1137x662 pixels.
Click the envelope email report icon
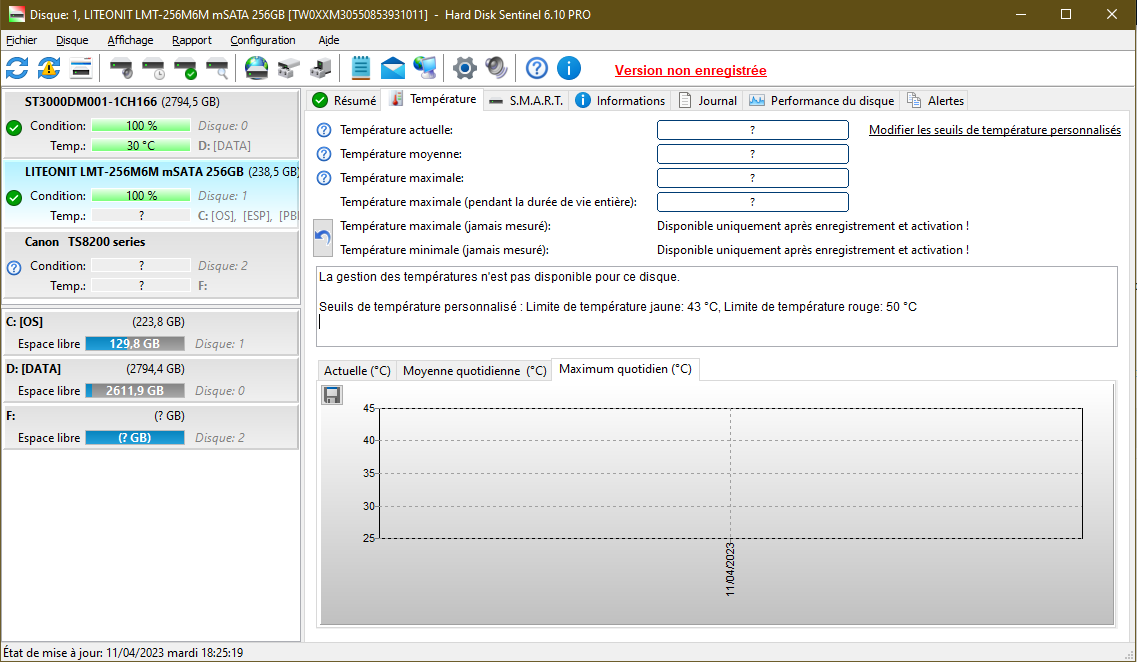click(x=393, y=68)
